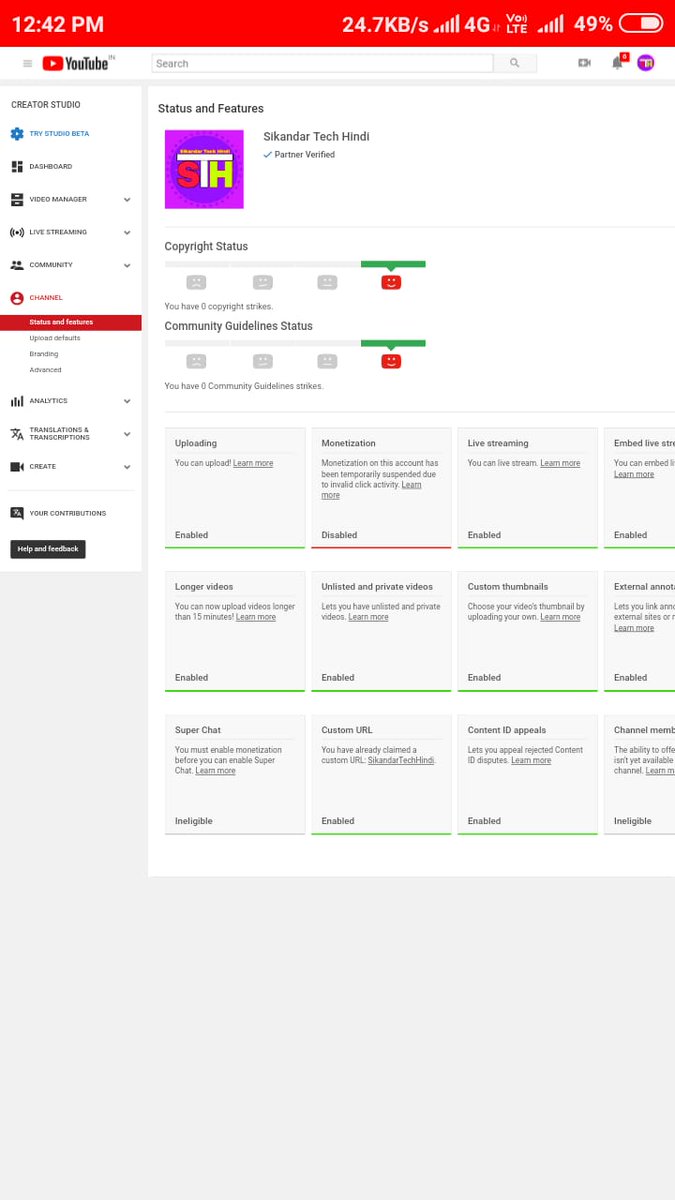The image size is (675, 1200).
Task: Click the YouTube logo
Action: coord(75,63)
